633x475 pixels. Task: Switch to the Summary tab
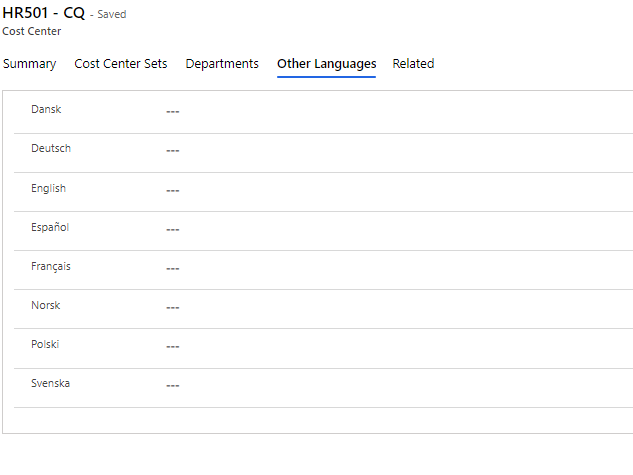click(x=29, y=64)
